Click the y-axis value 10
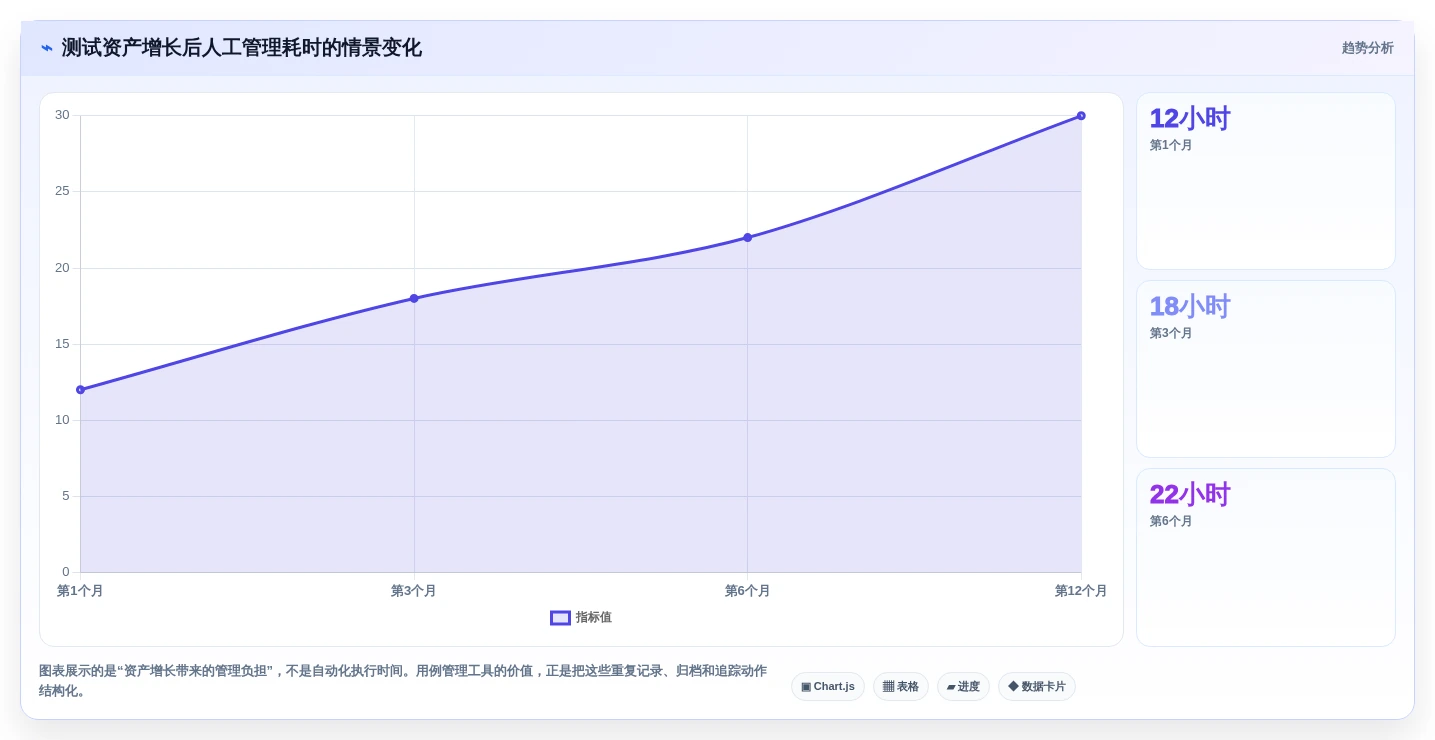Viewport: 1435px width, 740px height. click(x=62, y=420)
